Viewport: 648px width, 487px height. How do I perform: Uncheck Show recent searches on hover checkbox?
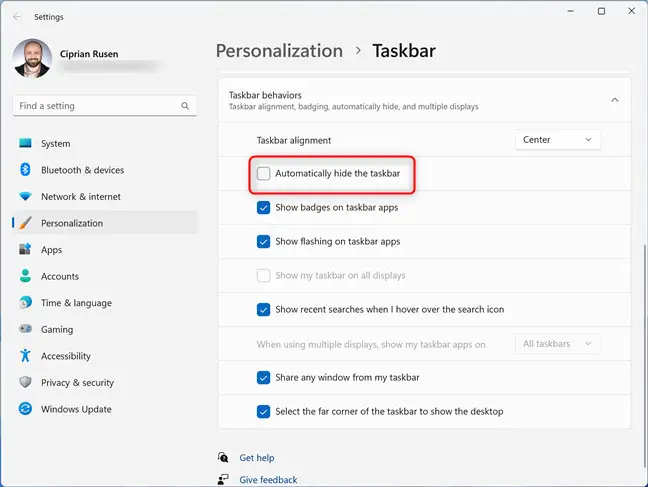(x=263, y=309)
